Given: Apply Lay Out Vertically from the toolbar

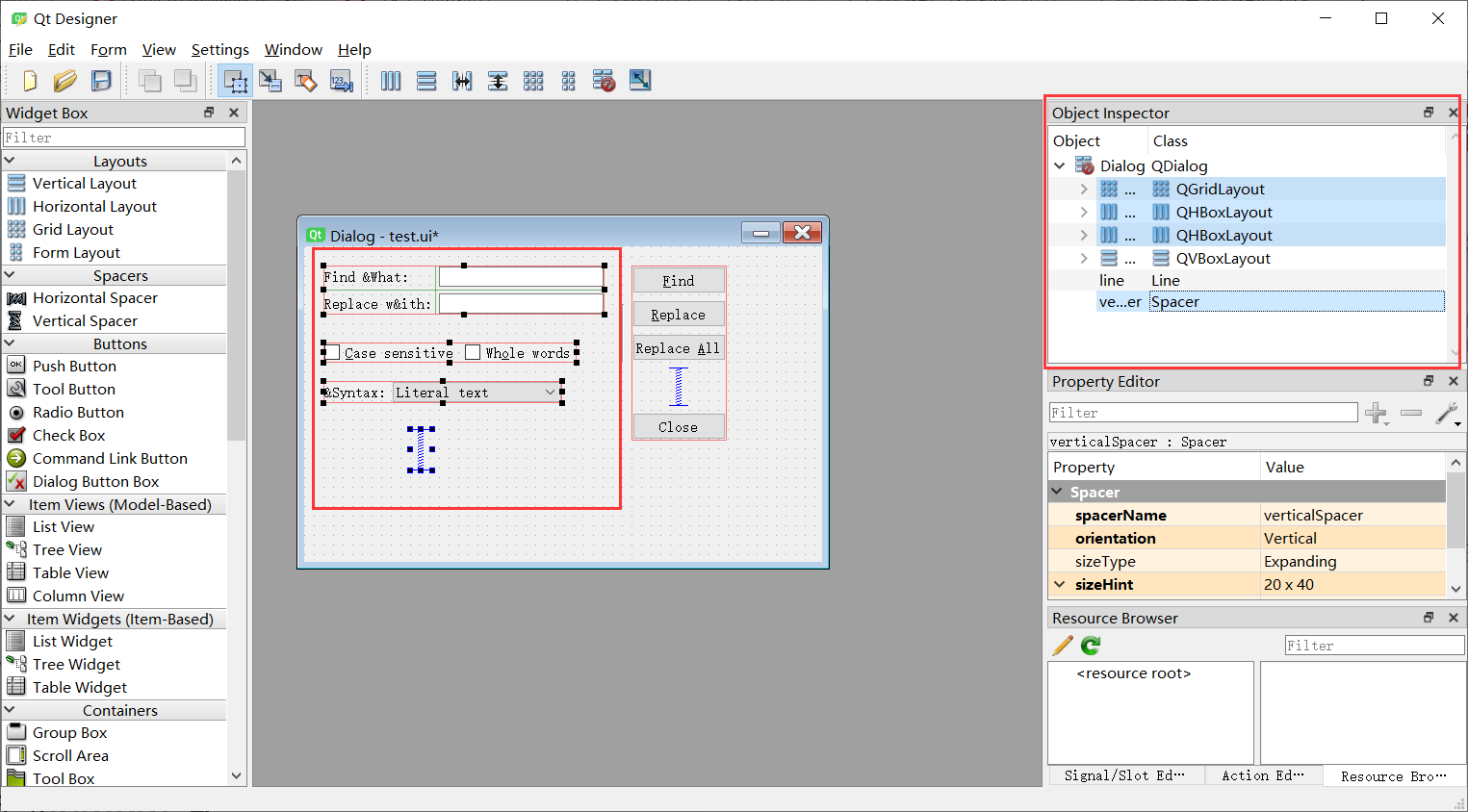Looking at the screenshot, I should 426,81.
